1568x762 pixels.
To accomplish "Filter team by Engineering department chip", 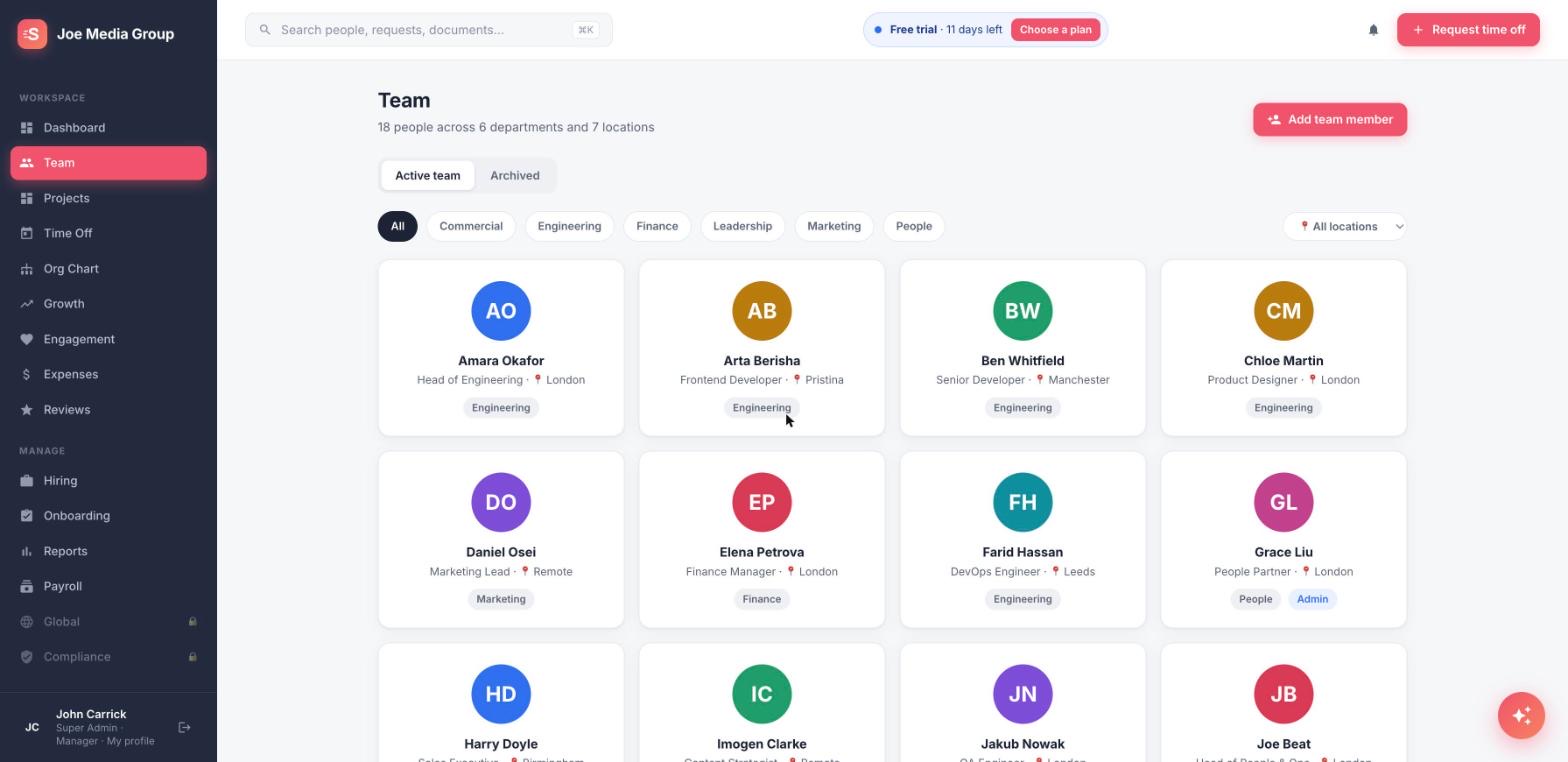I will coord(569,226).
